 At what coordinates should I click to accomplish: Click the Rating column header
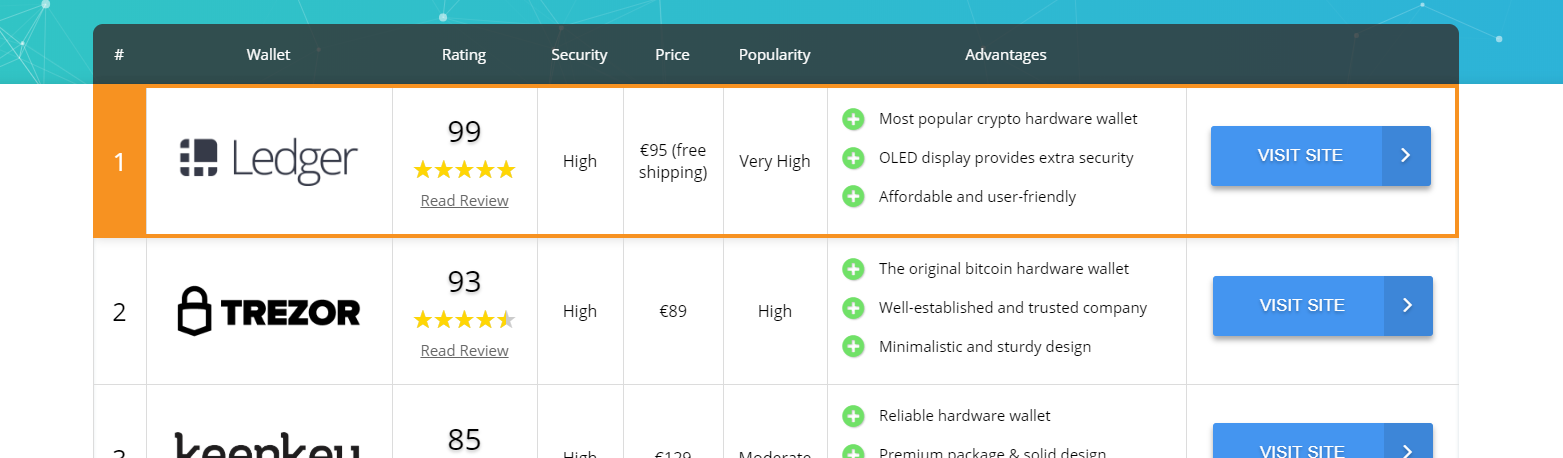pyautogui.click(x=464, y=55)
